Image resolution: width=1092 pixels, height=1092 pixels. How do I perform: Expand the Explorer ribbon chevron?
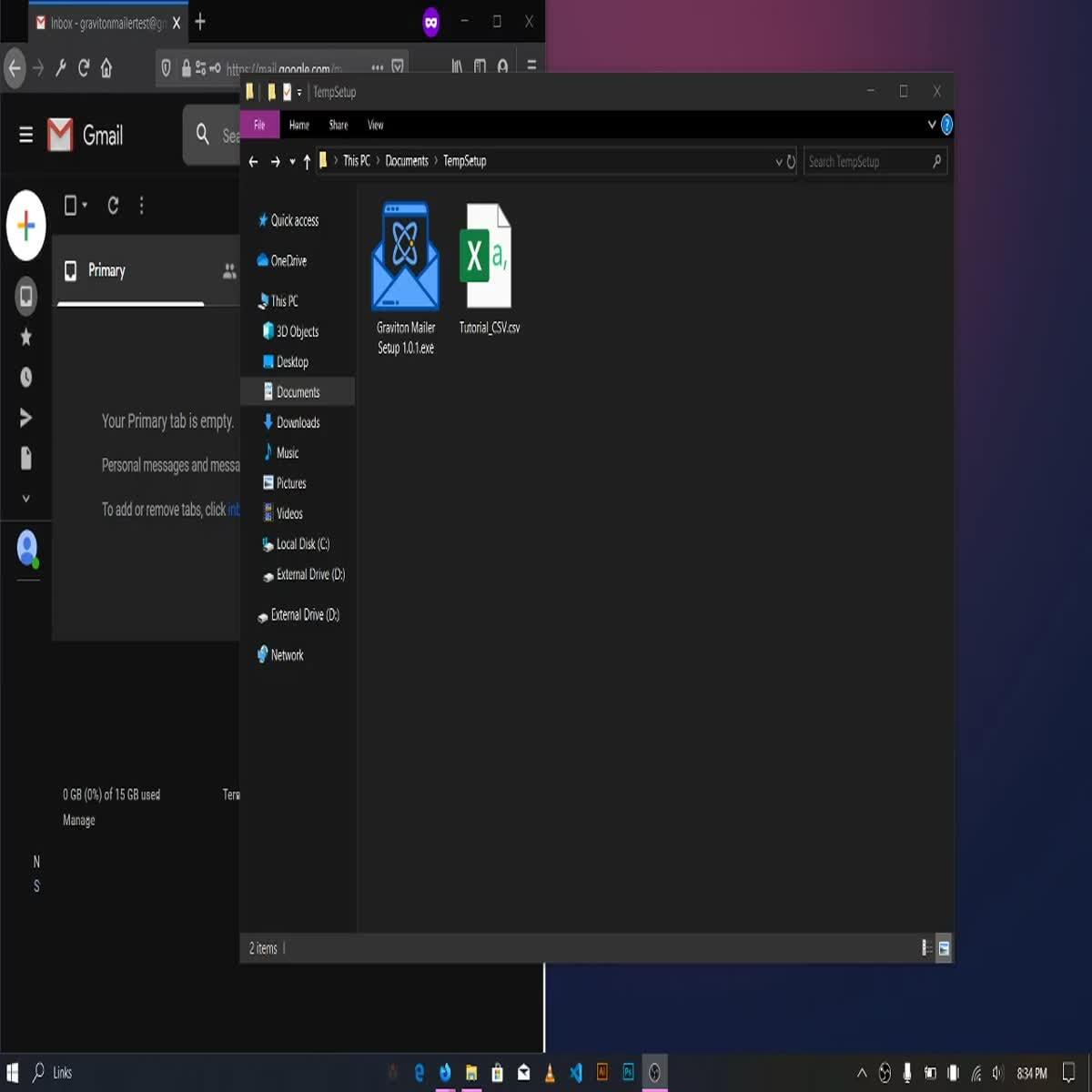[931, 125]
